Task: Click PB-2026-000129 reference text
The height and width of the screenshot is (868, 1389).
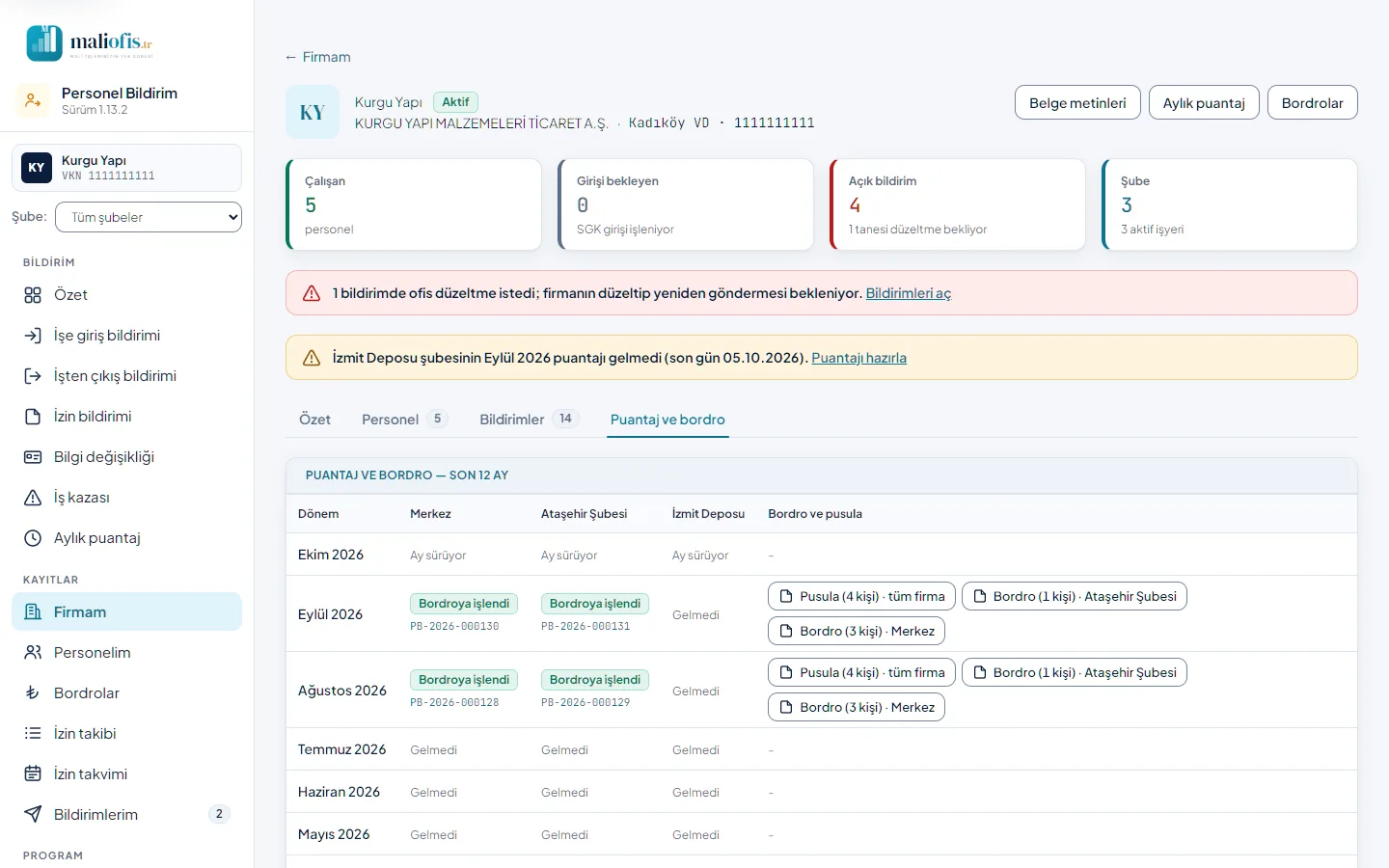Action: click(x=586, y=703)
